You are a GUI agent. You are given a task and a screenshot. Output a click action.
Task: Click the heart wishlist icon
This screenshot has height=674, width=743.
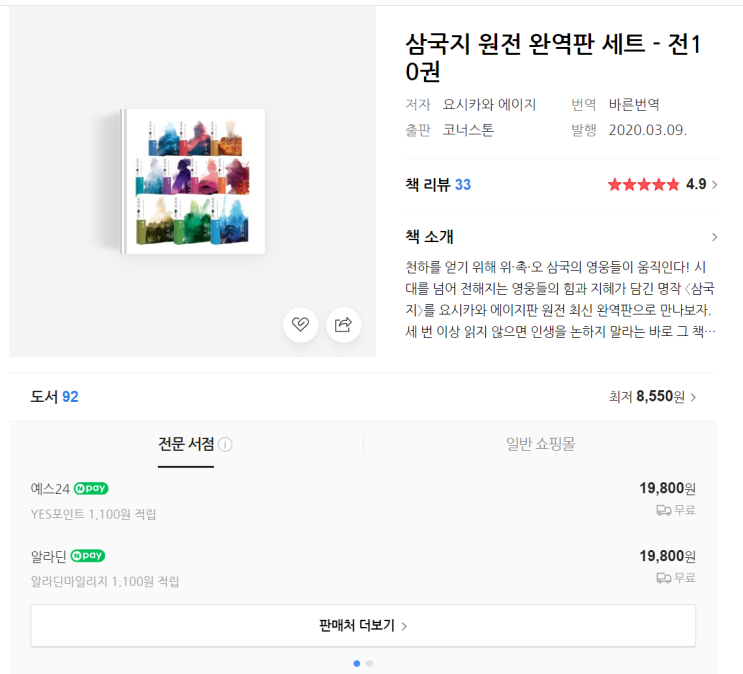pos(300,324)
